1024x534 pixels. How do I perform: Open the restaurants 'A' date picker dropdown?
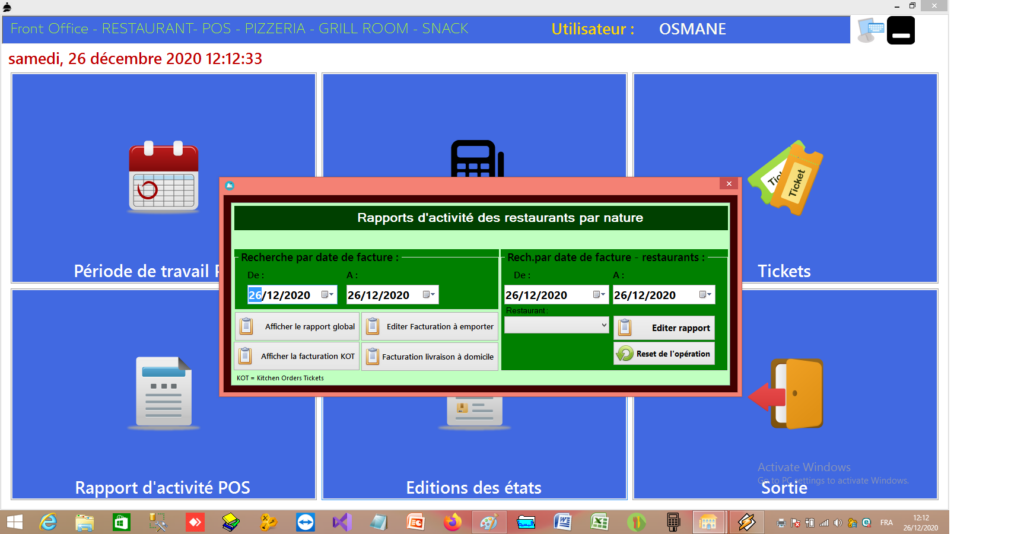coord(705,295)
